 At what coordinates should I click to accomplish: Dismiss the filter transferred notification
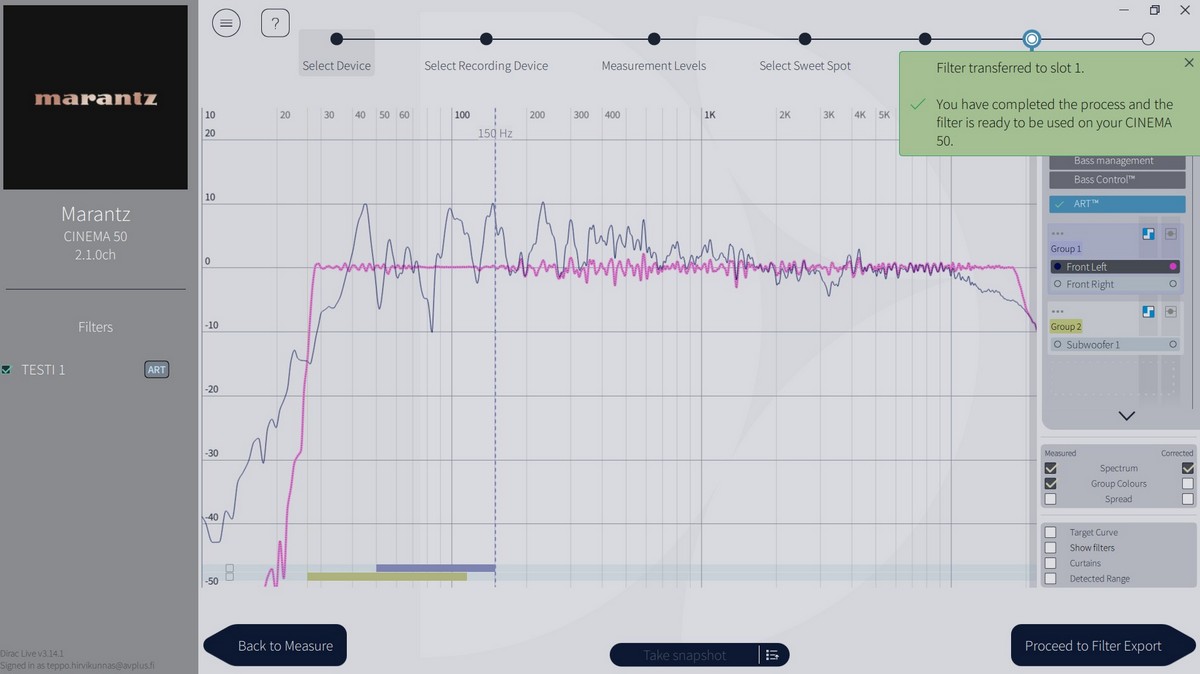click(x=1189, y=62)
